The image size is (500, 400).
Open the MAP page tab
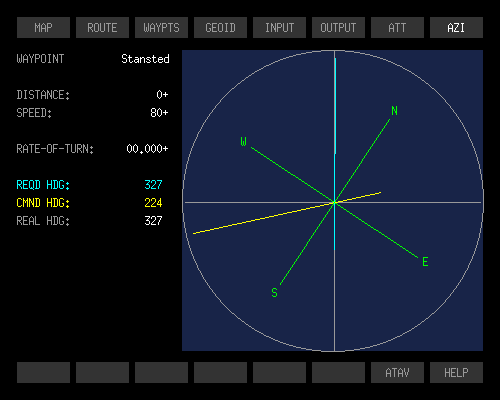click(43, 28)
